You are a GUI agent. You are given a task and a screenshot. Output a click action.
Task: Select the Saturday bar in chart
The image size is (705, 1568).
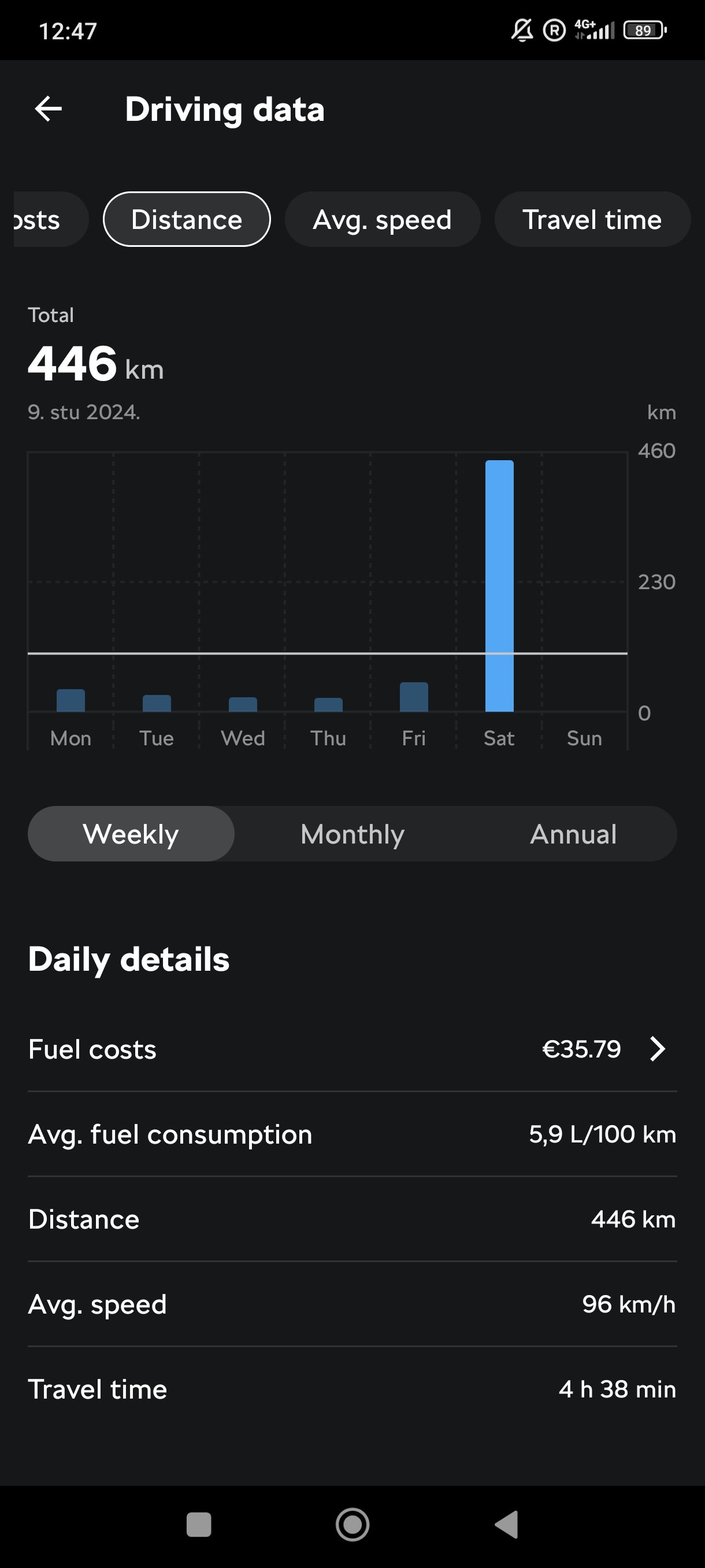(x=499, y=586)
